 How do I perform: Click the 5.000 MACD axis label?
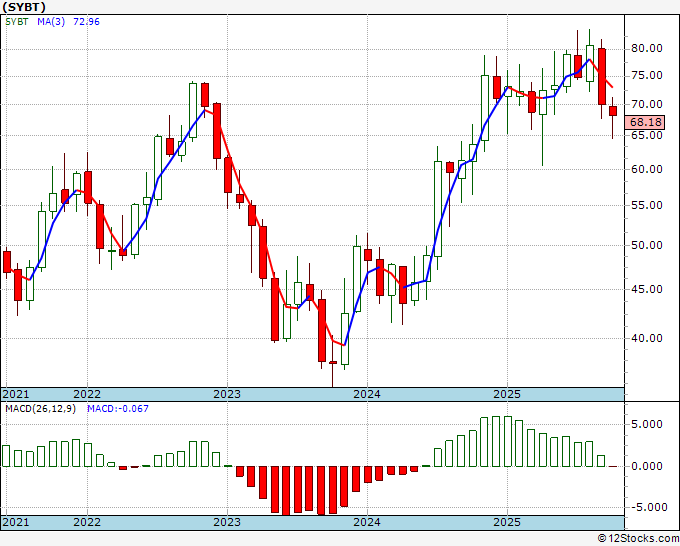(647, 424)
